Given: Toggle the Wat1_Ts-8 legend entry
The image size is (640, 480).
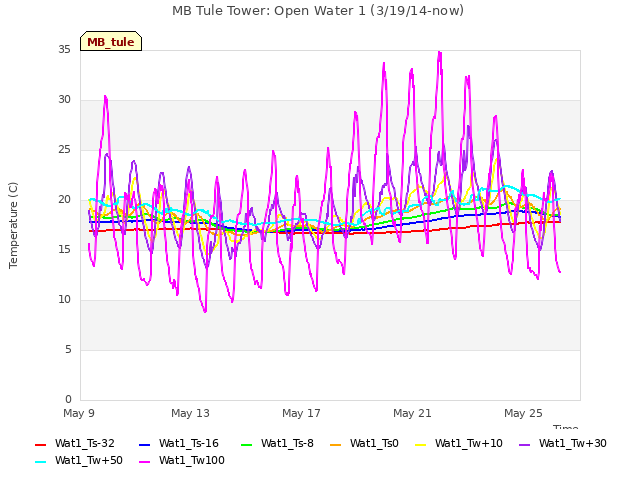Looking at the screenshot, I should click(277, 443).
